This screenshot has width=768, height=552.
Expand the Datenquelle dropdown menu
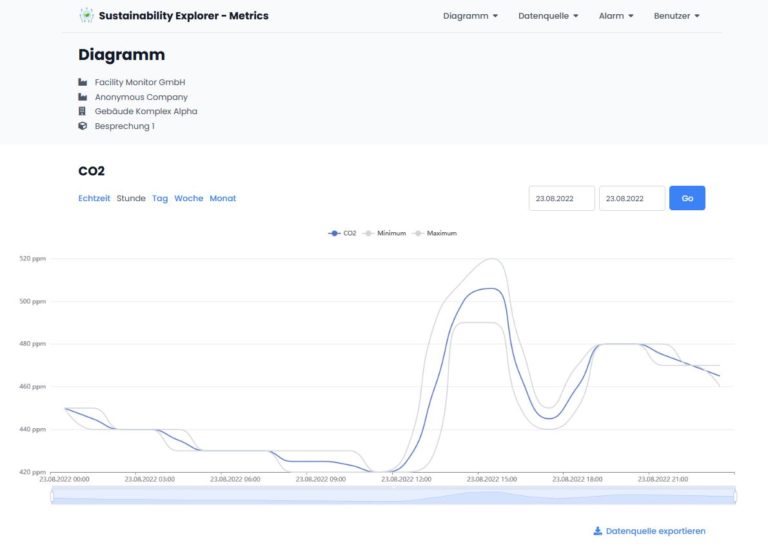(x=548, y=16)
